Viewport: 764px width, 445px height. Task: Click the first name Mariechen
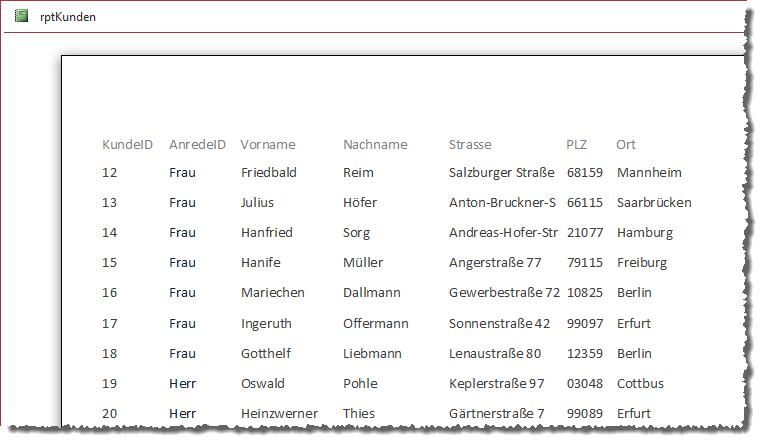coord(273,293)
